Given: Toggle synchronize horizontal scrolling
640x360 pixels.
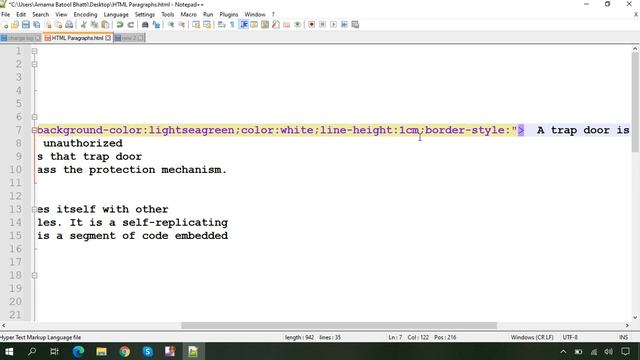Looking at the screenshot, I should point(207,24).
